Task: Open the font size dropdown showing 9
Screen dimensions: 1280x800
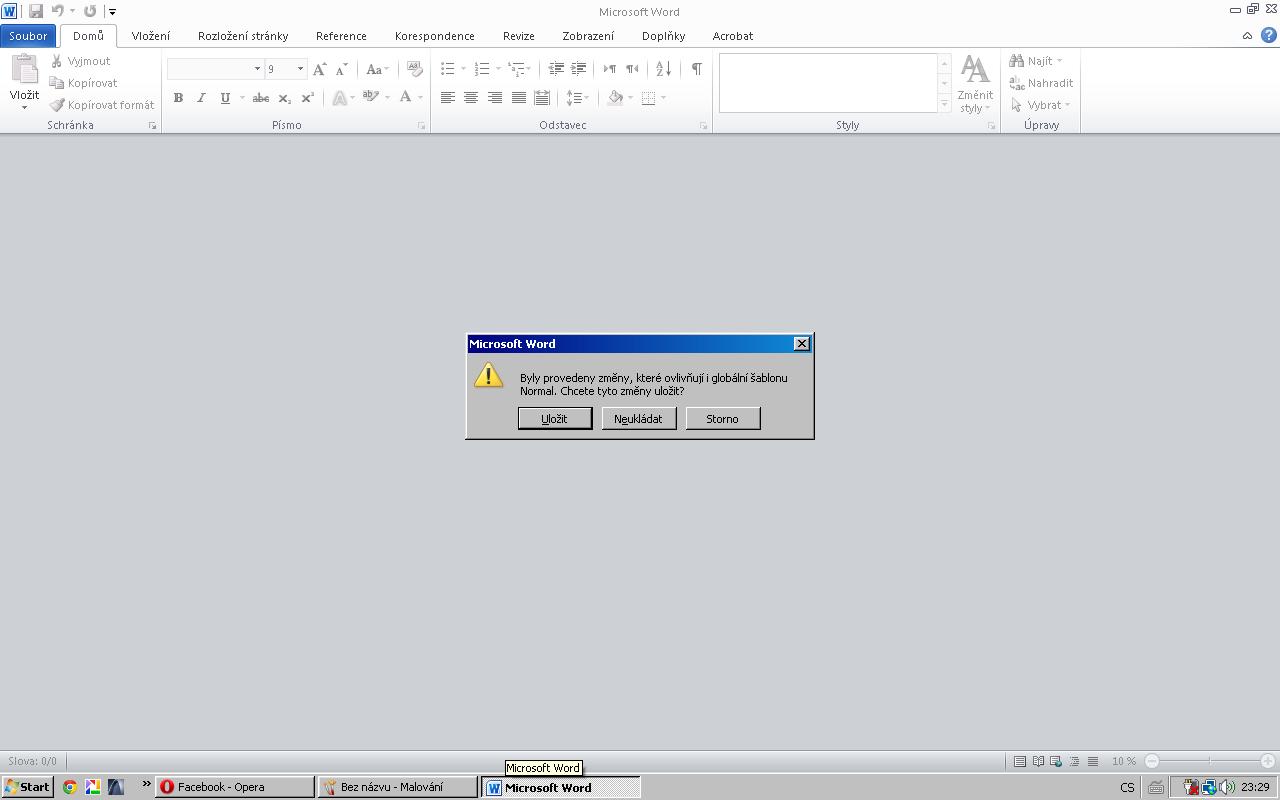Action: (300, 69)
